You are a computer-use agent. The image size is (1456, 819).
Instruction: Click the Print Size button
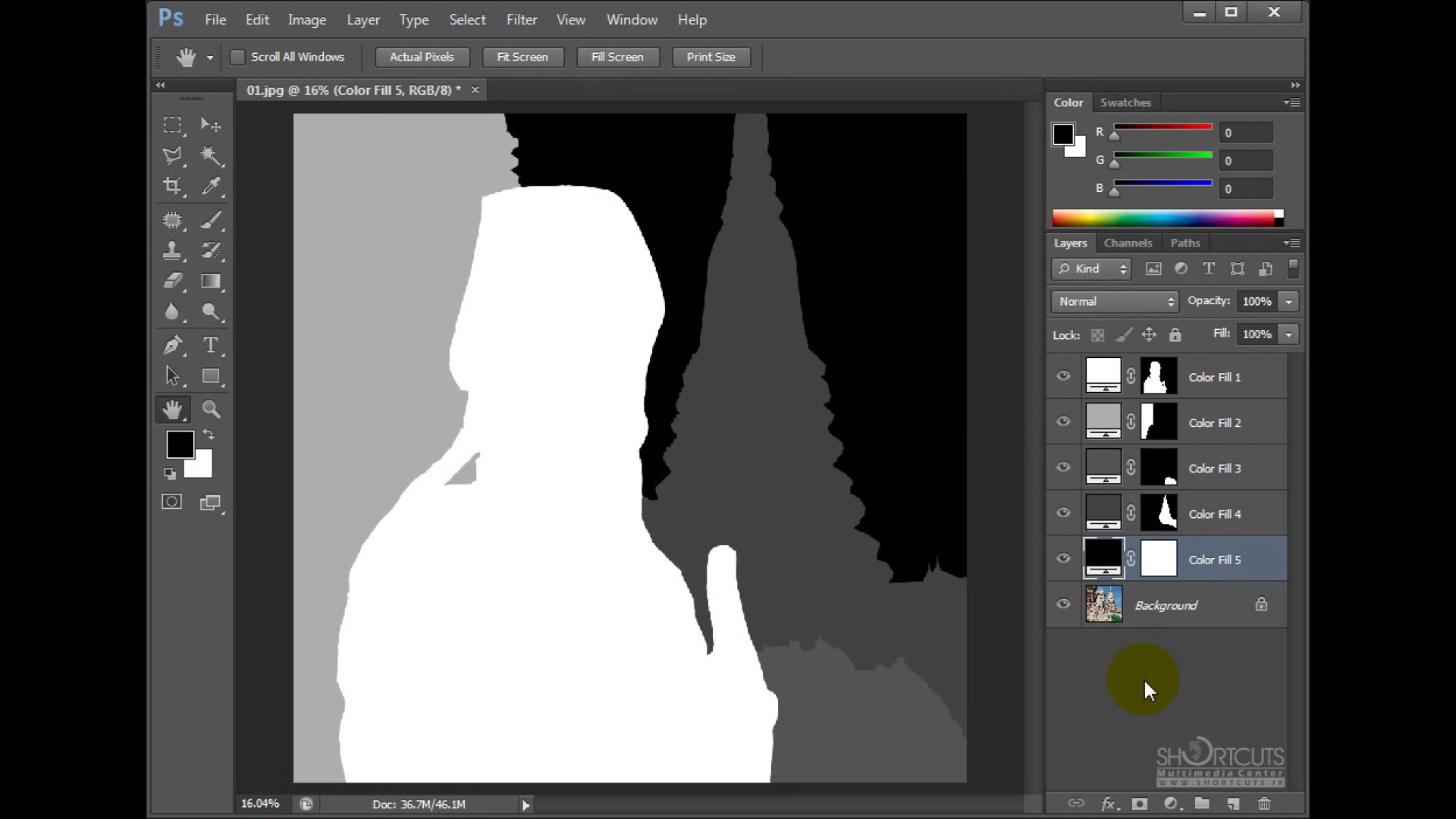tap(711, 57)
